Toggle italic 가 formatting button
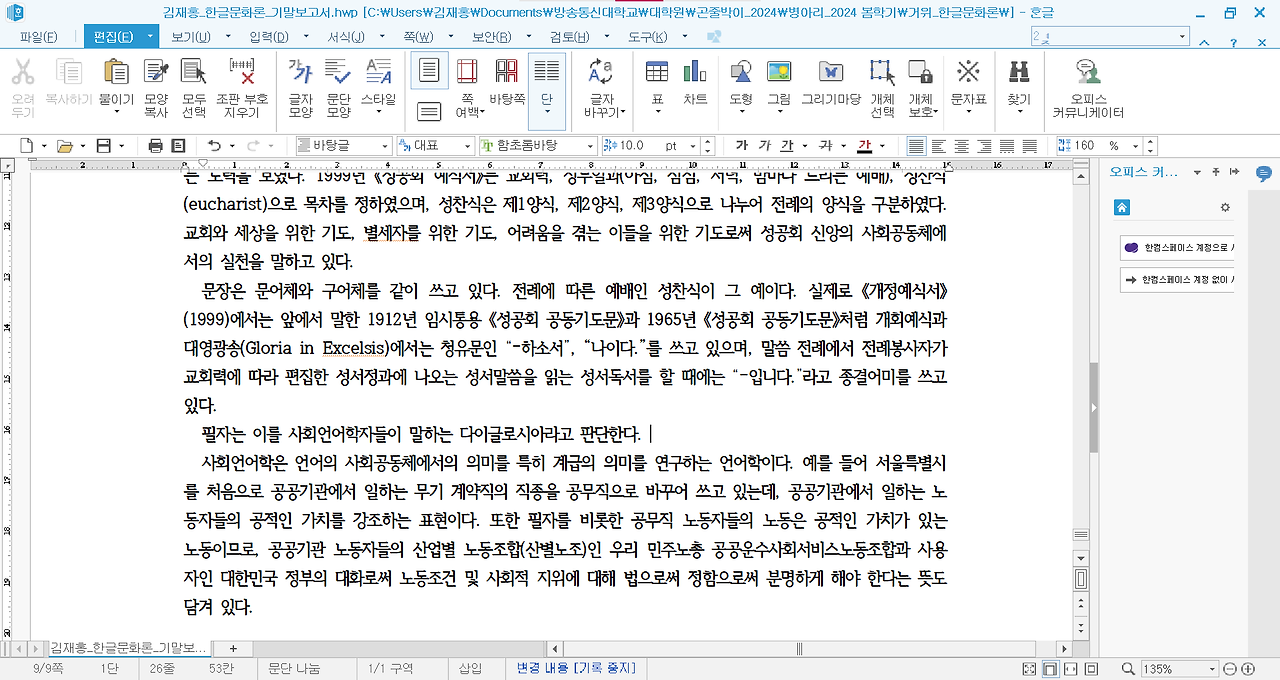 pyautogui.click(x=764, y=146)
